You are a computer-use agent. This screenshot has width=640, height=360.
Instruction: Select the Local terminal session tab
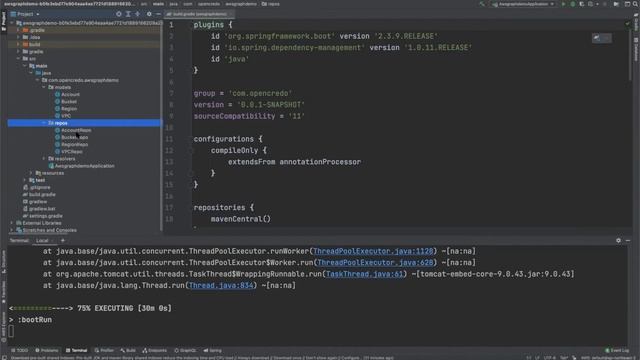pos(42,240)
